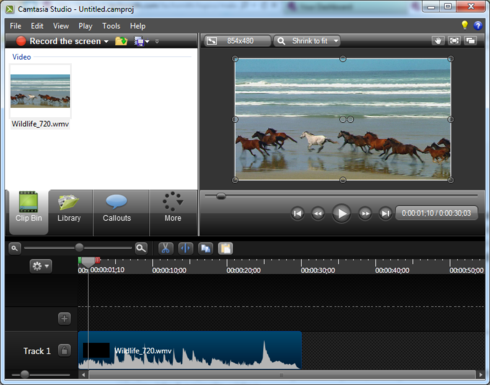Open the Tools menu
The height and width of the screenshot is (385, 490).
(x=111, y=26)
